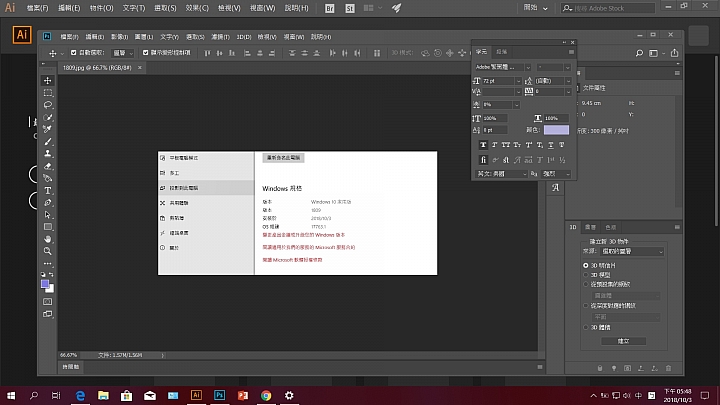This screenshot has height=405, width=720.
Task: Open Screen Mode icon at toolbox bottom
Action: click(x=48, y=314)
